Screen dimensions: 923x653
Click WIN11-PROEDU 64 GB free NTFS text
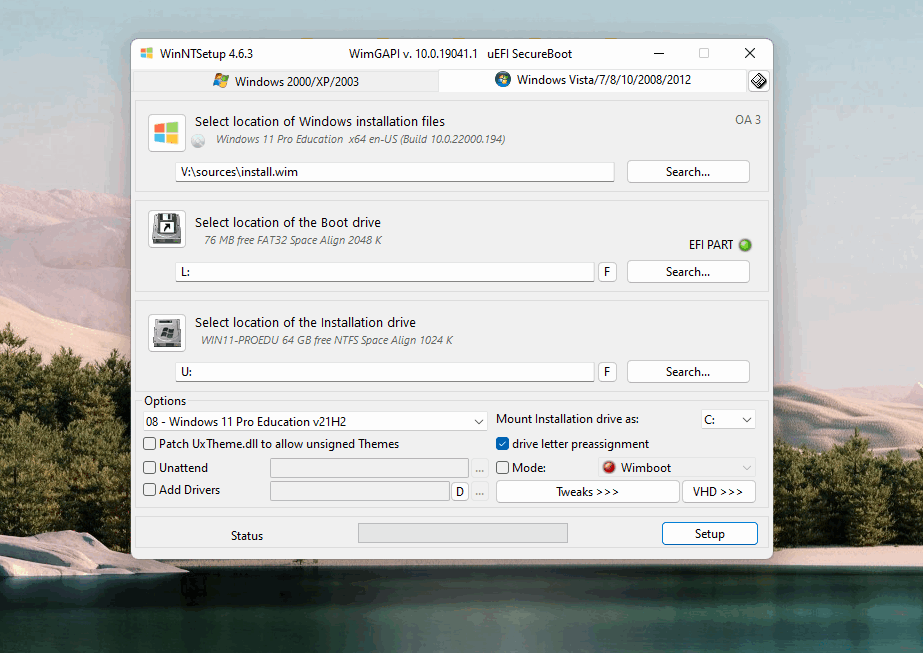[x=327, y=340]
